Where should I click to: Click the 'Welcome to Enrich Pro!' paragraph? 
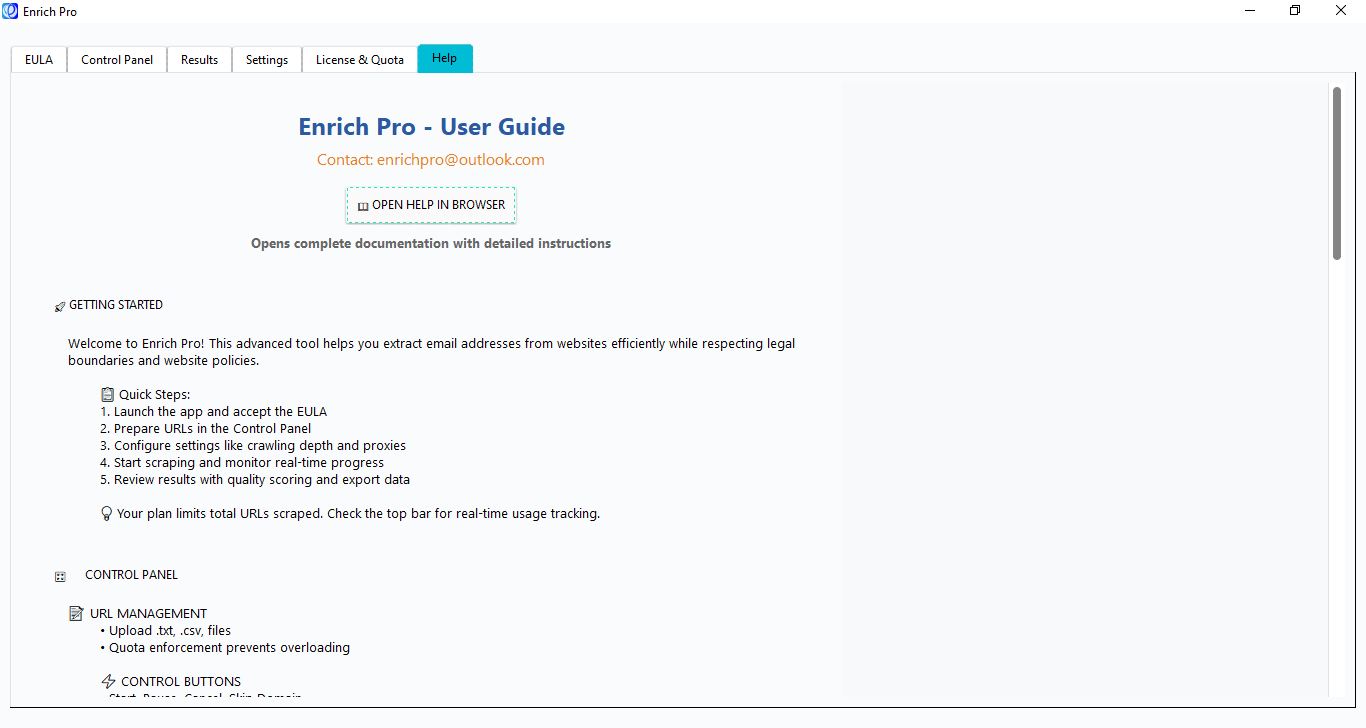tap(432, 352)
